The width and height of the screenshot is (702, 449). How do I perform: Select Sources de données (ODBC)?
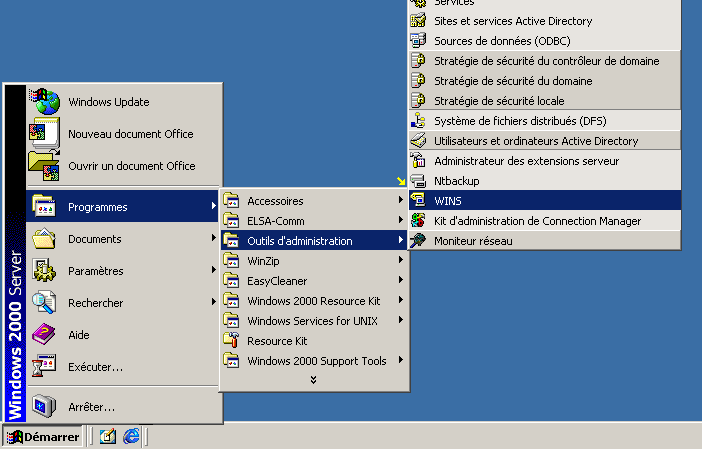pyautogui.click(x=545, y=41)
